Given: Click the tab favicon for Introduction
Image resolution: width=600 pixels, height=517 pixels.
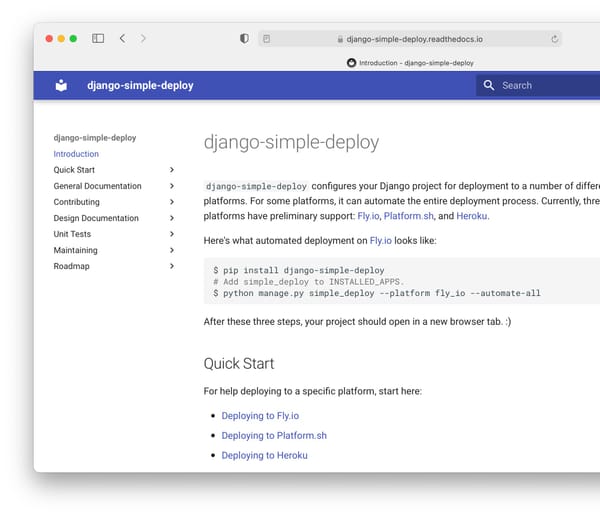Looking at the screenshot, I should (351, 63).
